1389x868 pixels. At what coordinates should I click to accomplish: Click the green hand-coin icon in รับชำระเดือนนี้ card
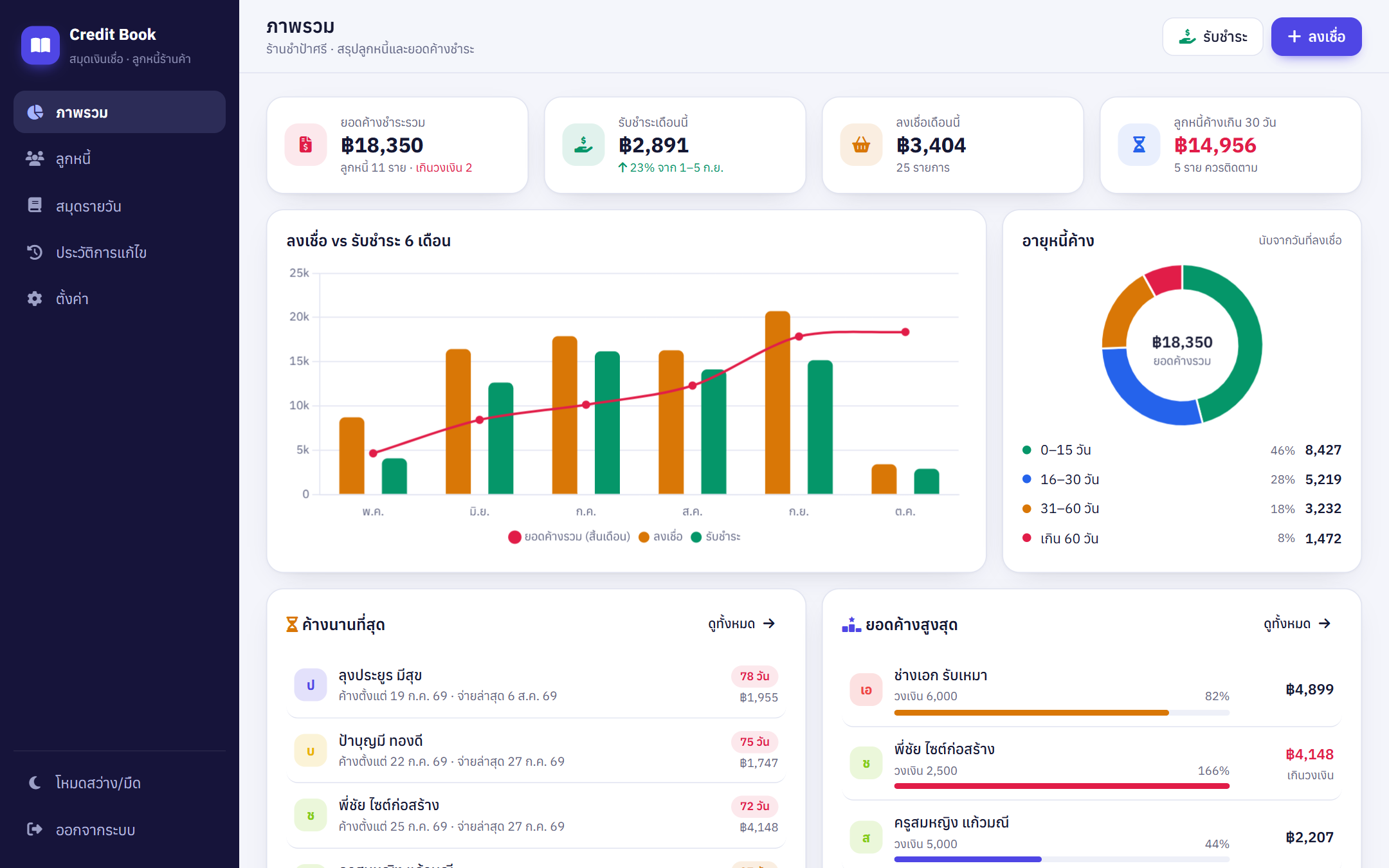(584, 145)
